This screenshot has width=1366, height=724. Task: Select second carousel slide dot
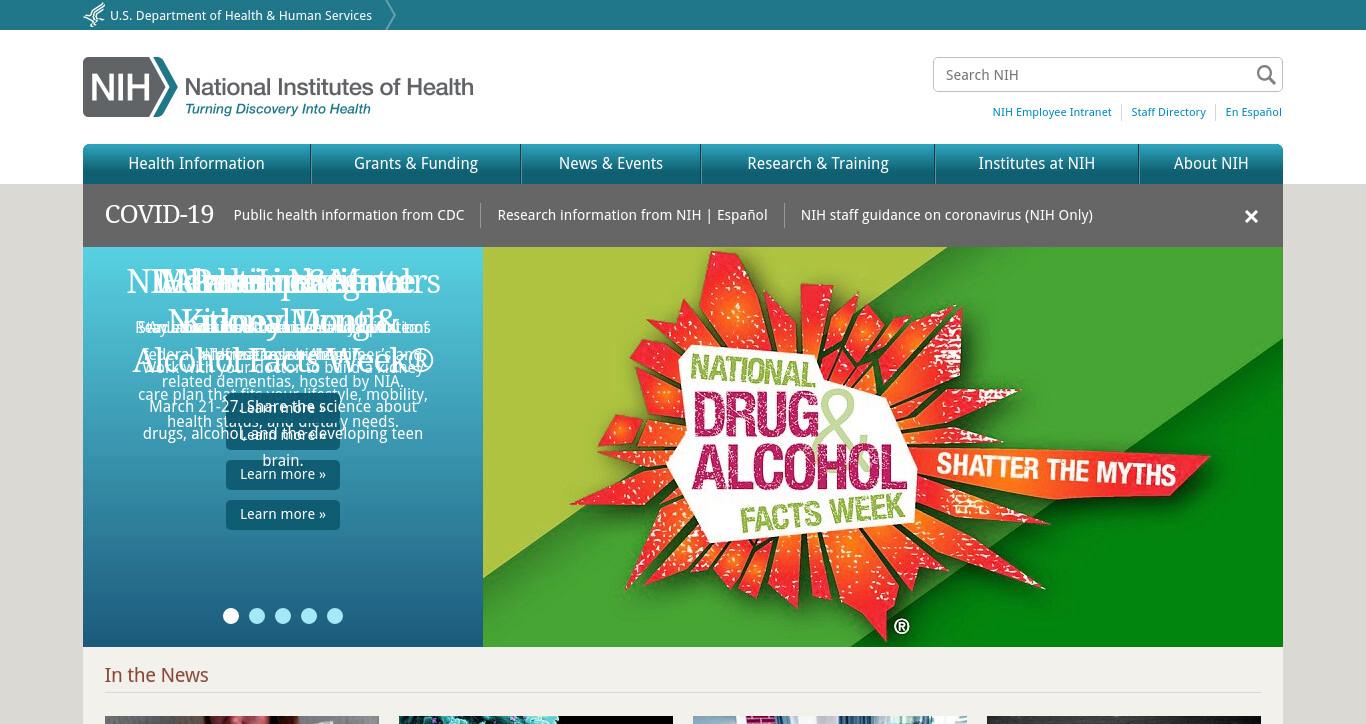click(257, 616)
